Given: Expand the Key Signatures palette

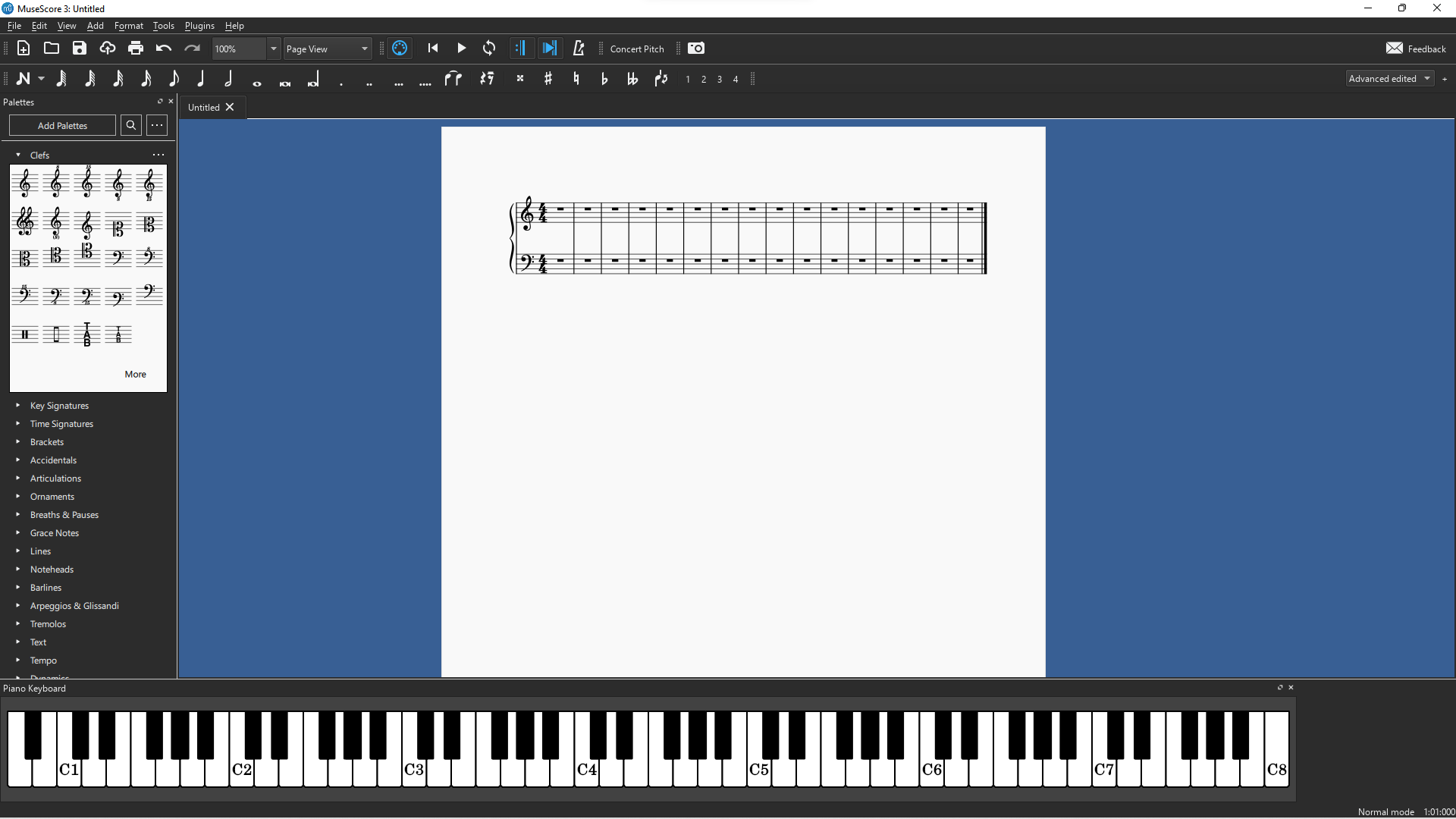Looking at the screenshot, I should [59, 406].
